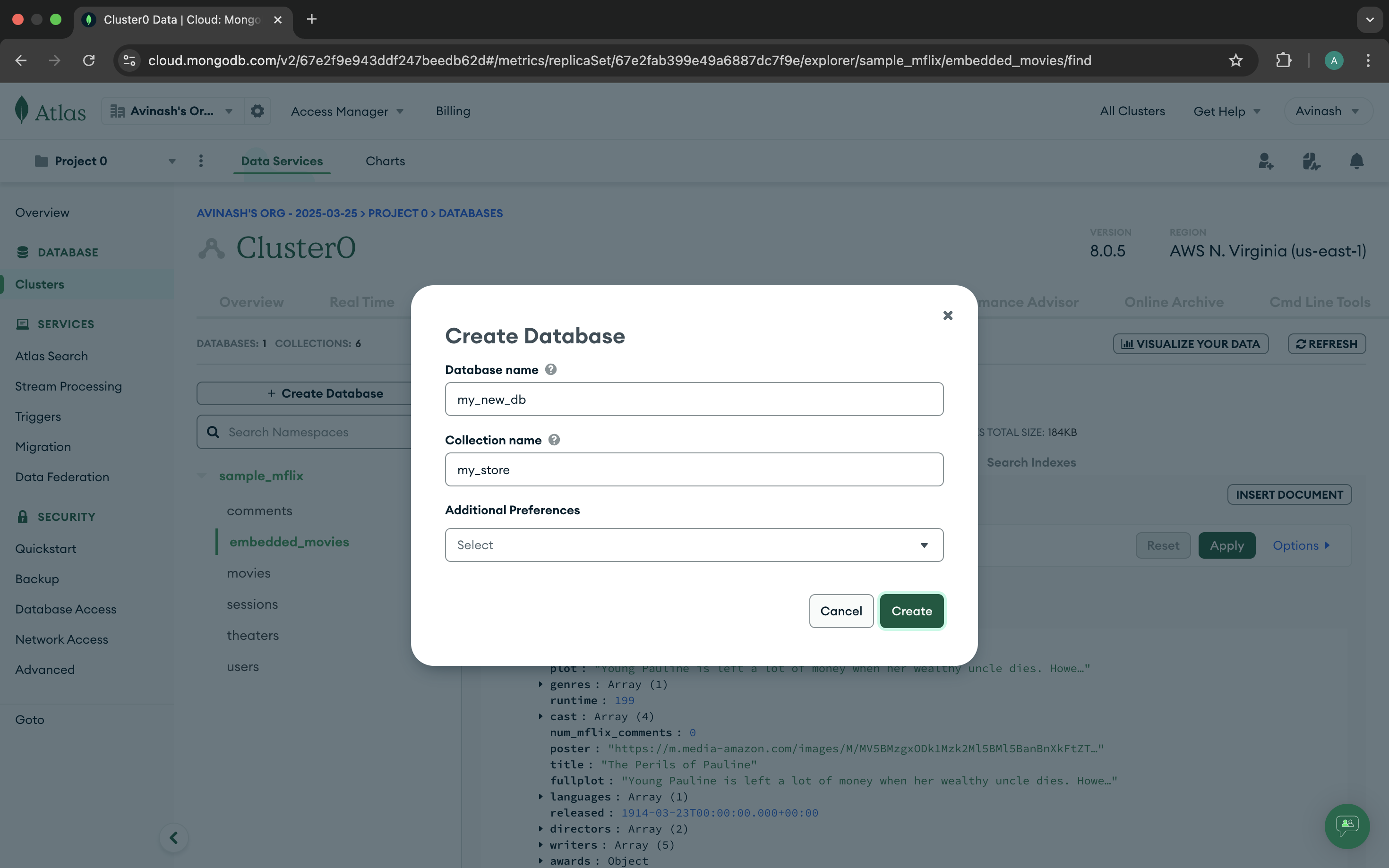Screen dimensions: 1389x868
Task: Open Data Federation in sidebar
Action: 62,477
